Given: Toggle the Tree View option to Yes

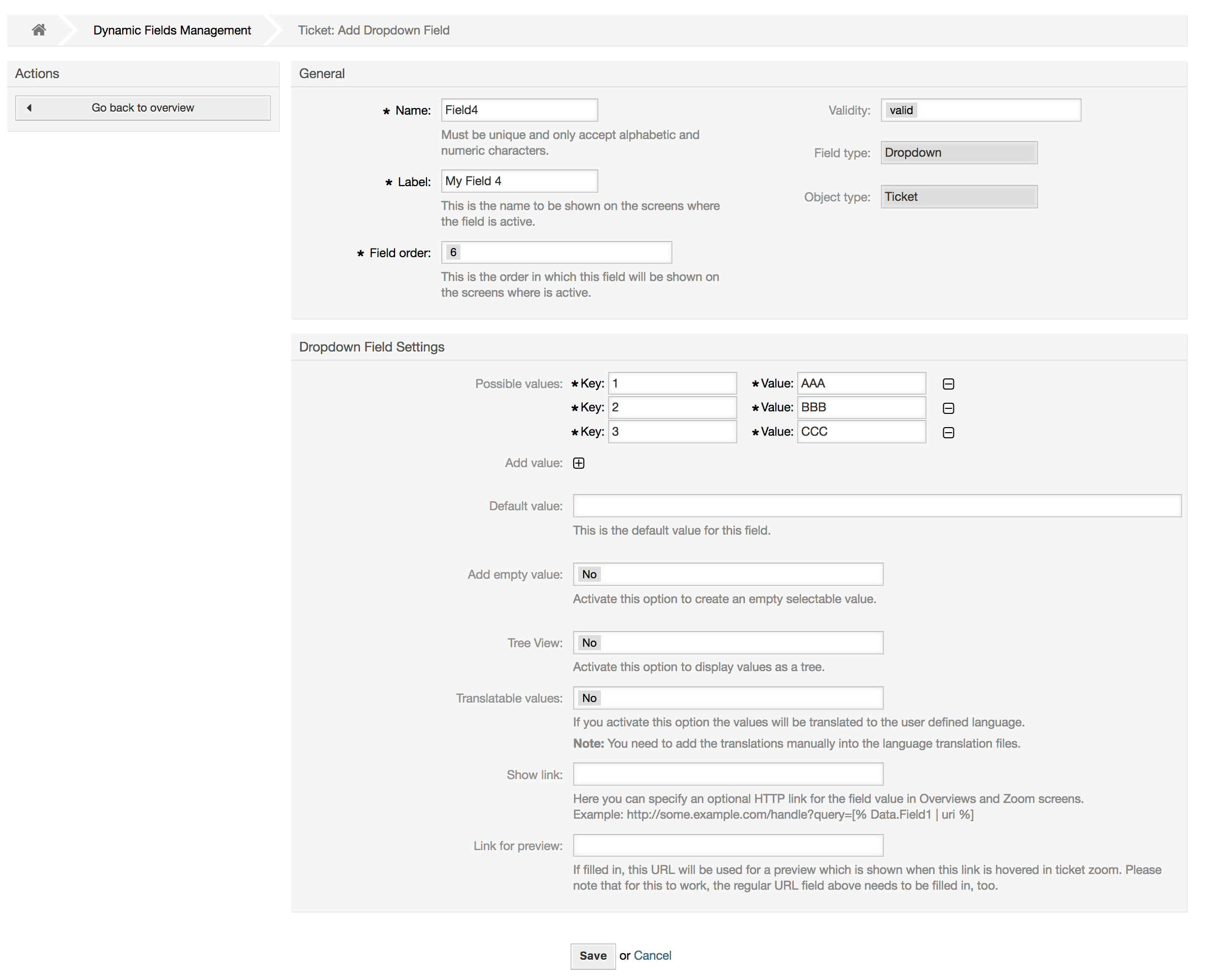Looking at the screenshot, I should click(728, 642).
